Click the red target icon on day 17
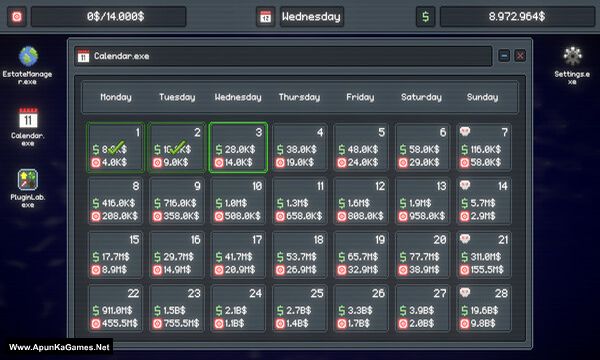Screen dimensions: 600x360 click(x=219, y=270)
